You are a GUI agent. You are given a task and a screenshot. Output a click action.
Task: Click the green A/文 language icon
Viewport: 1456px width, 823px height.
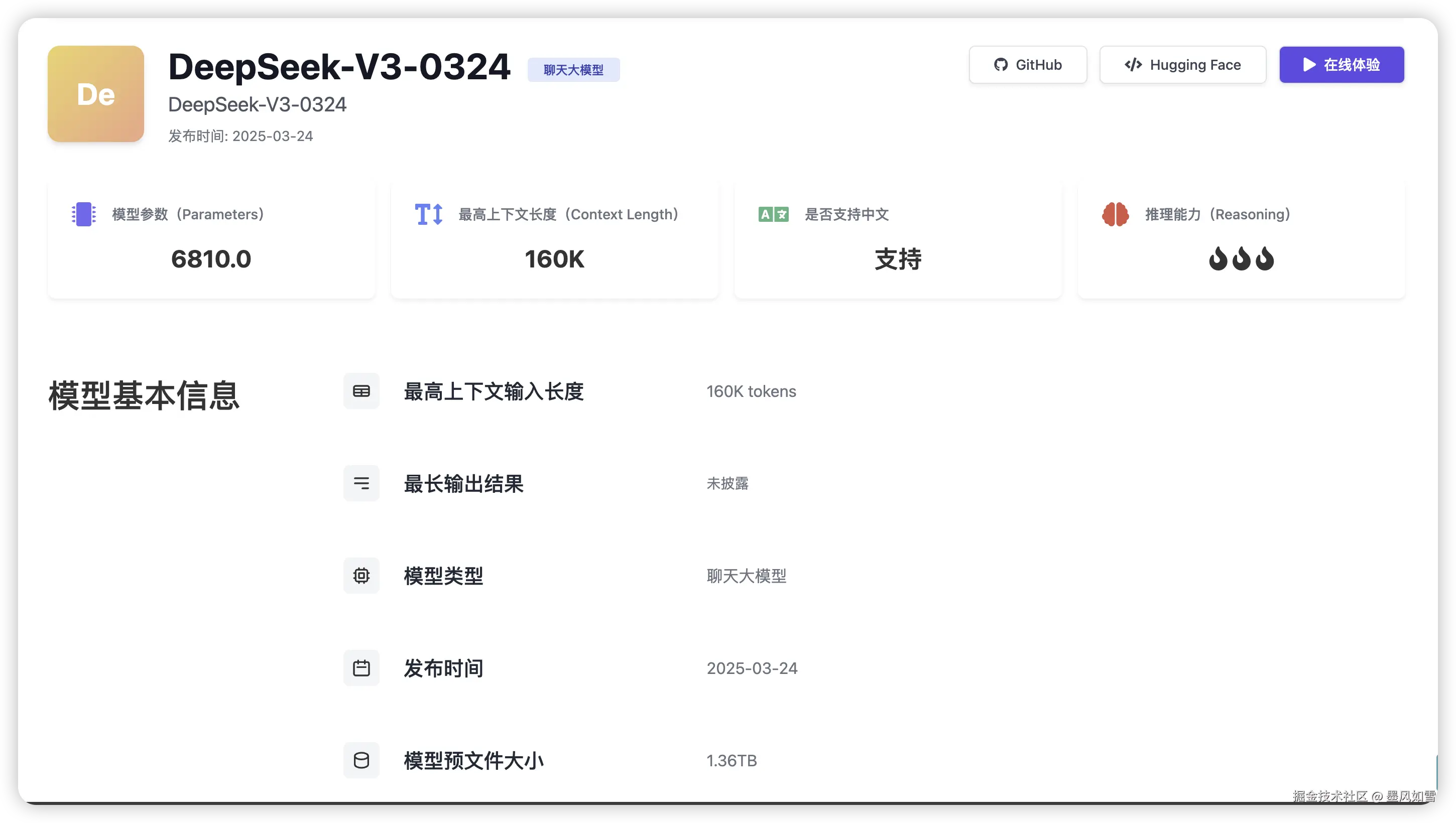pyautogui.click(x=774, y=214)
